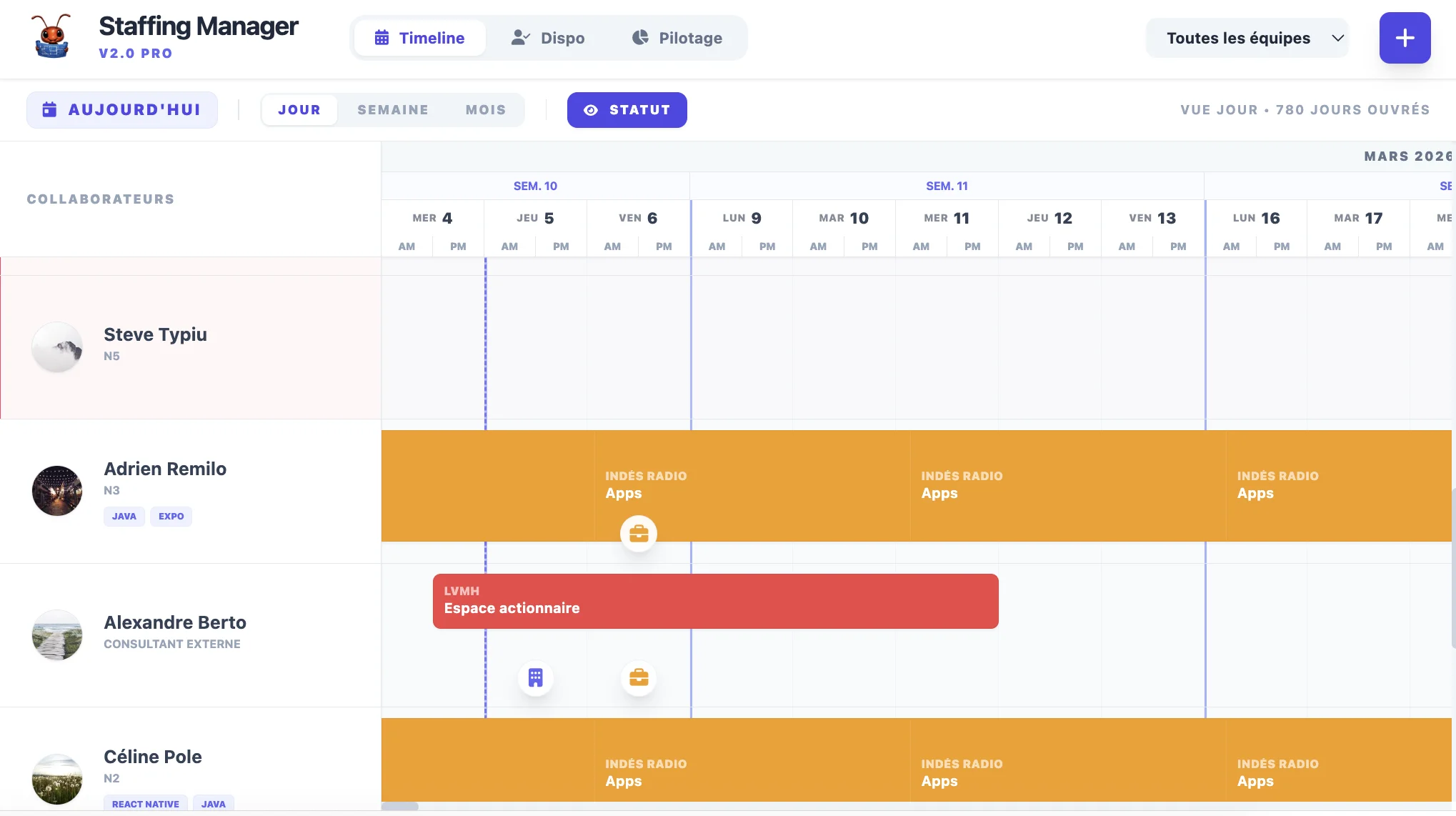Screen dimensions: 1456x816
Task: Switch view to Mois
Action: tap(485, 110)
